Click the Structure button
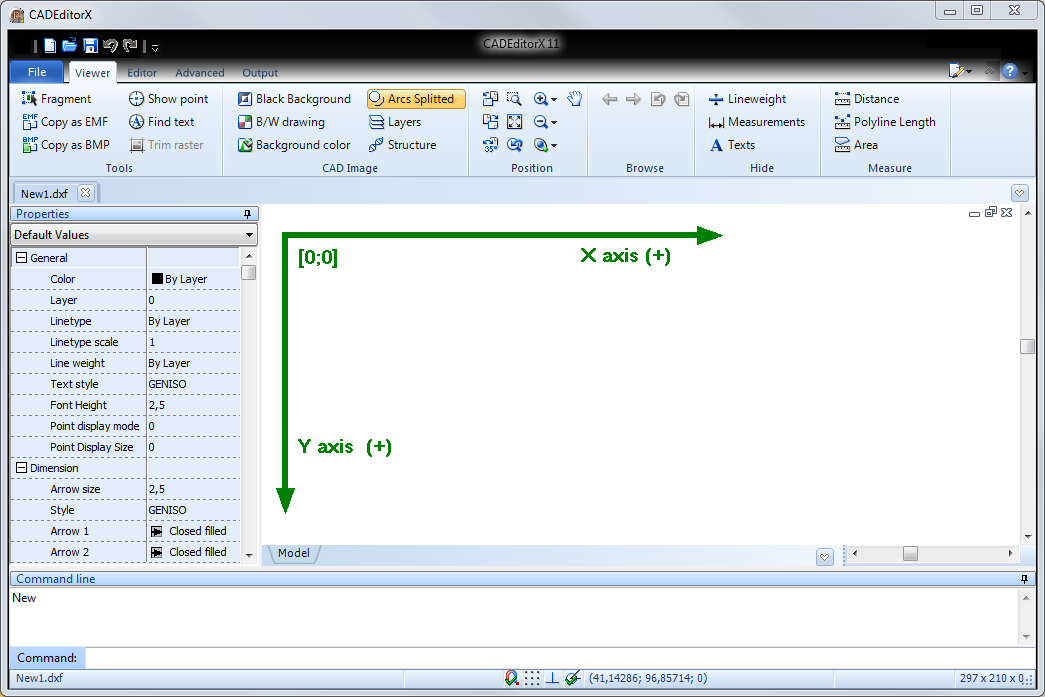 tap(402, 145)
